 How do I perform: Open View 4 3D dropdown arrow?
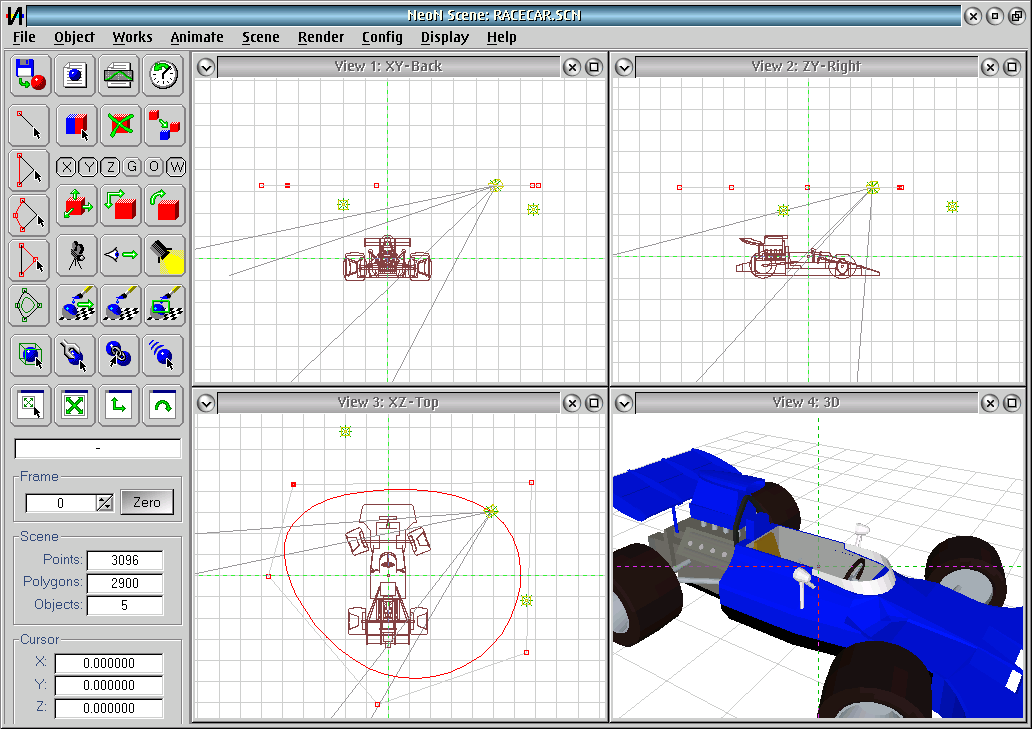click(624, 403)
